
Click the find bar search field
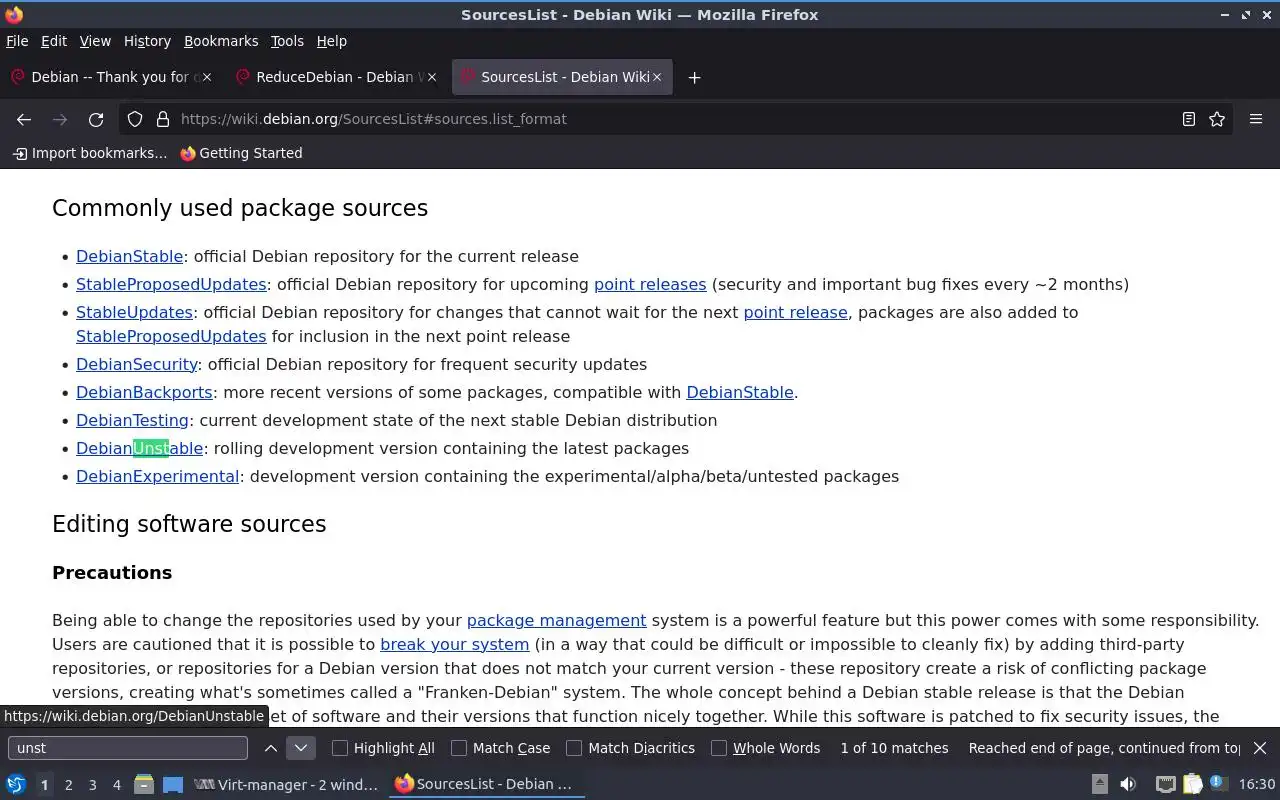[x=127, y=748]
